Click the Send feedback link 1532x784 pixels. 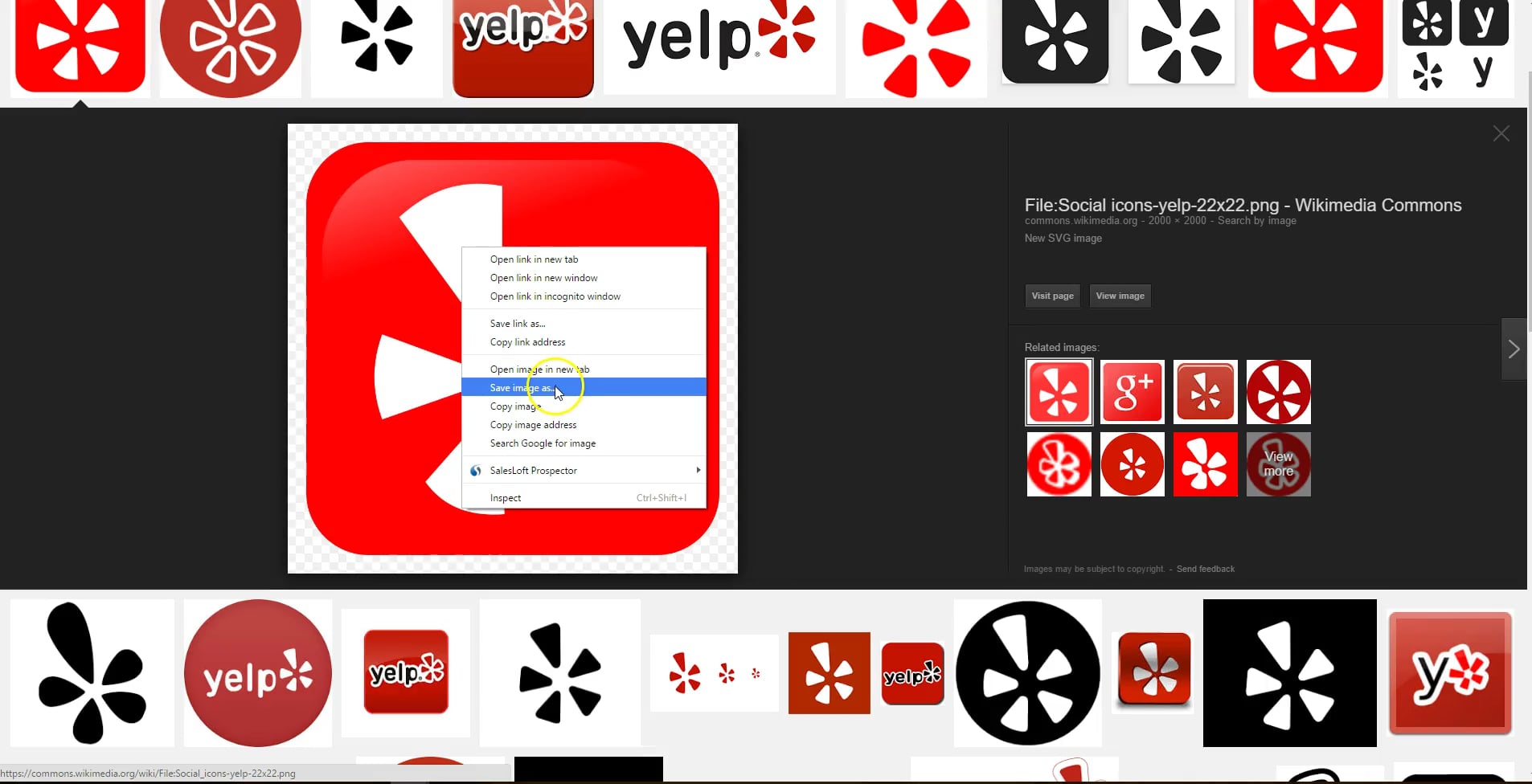coord(1205,569)
